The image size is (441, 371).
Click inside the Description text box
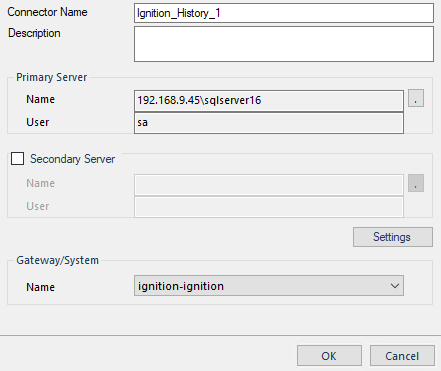tap(284, 44)
